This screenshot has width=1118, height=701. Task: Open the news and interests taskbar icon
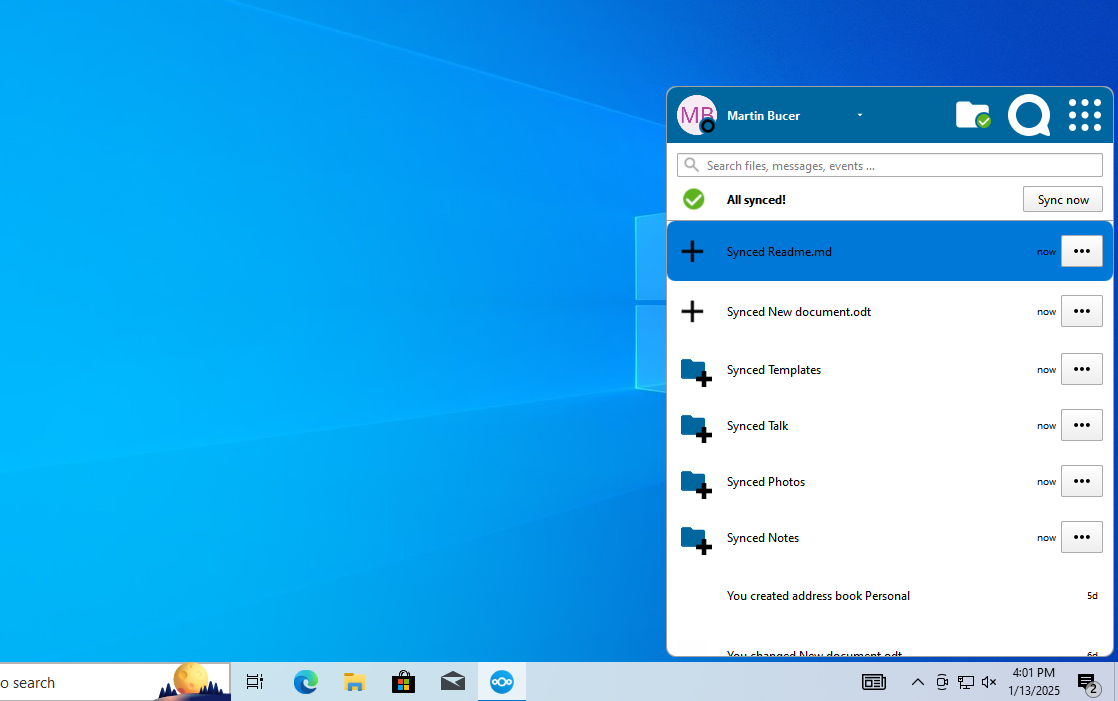[873, 682]
